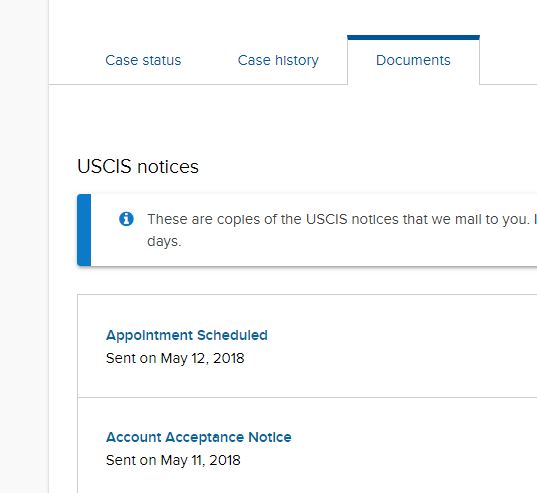Click blank area between the banner and notices list
Viewport: 537px width, 493px height.
pos(307,280)
